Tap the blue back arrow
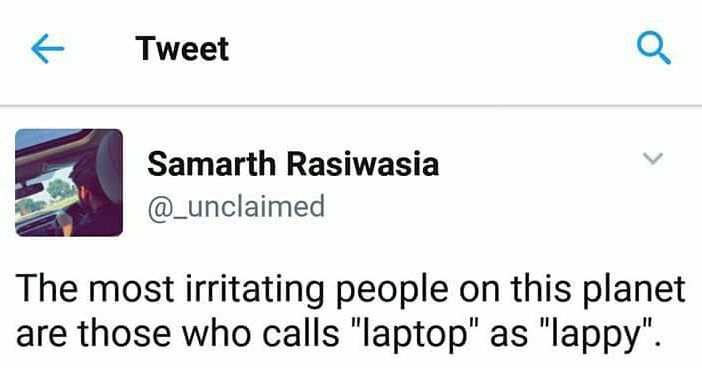This screenshot has width=702, height=368. pos(47,48)
